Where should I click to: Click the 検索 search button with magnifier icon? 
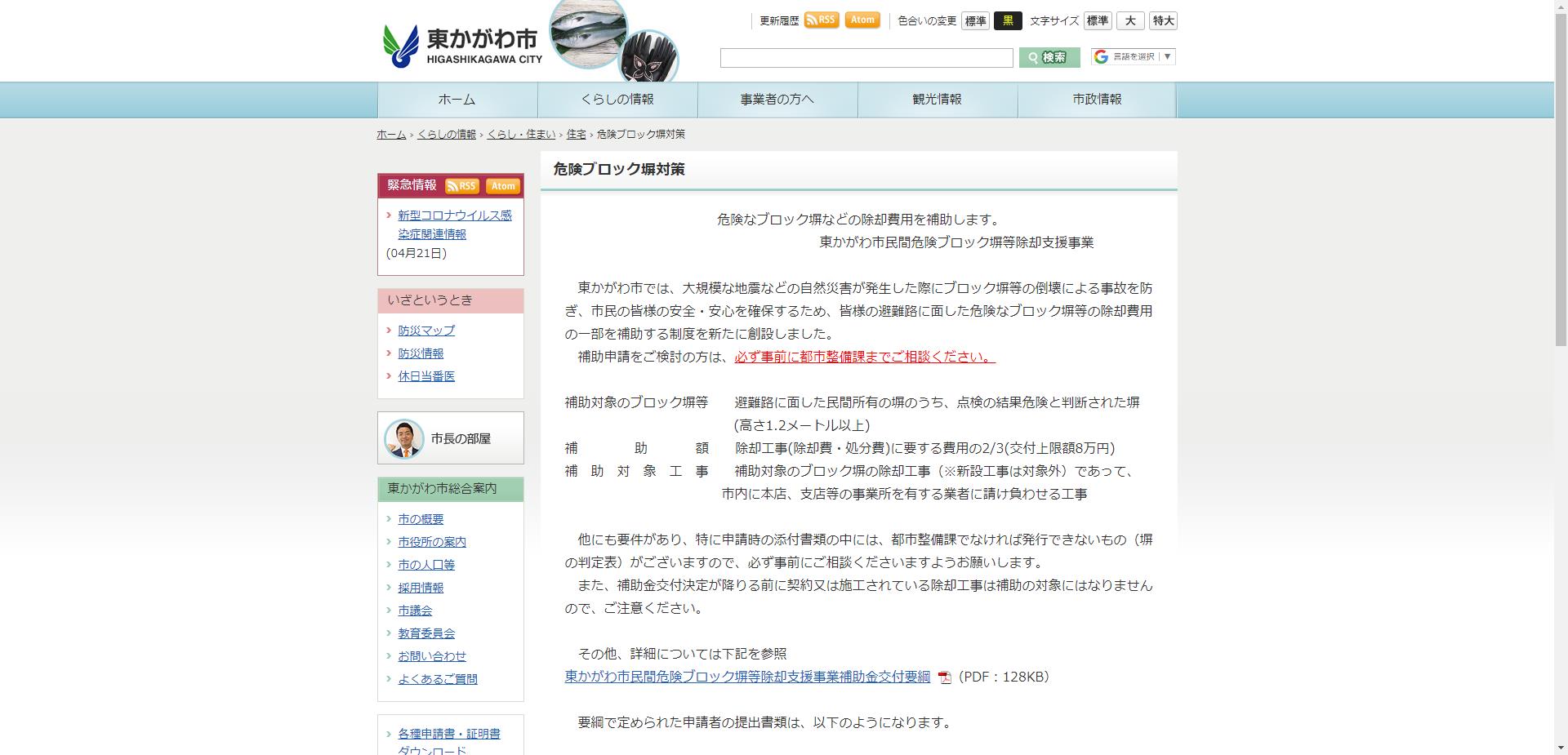[x=1049, y=58]
